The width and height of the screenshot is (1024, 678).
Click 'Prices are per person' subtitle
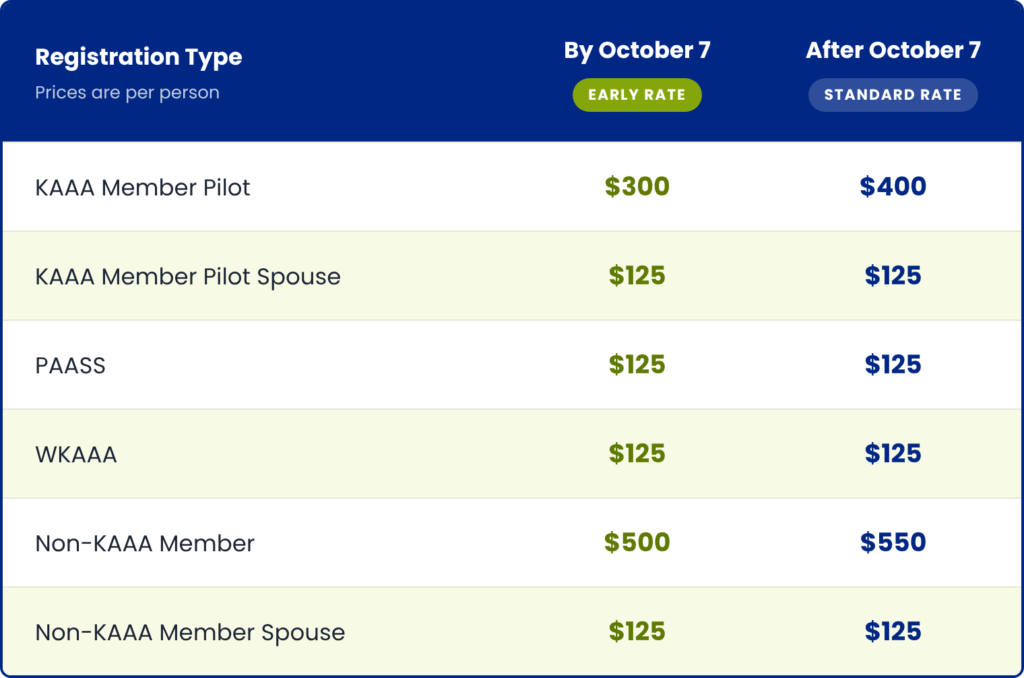click(127, 93)
